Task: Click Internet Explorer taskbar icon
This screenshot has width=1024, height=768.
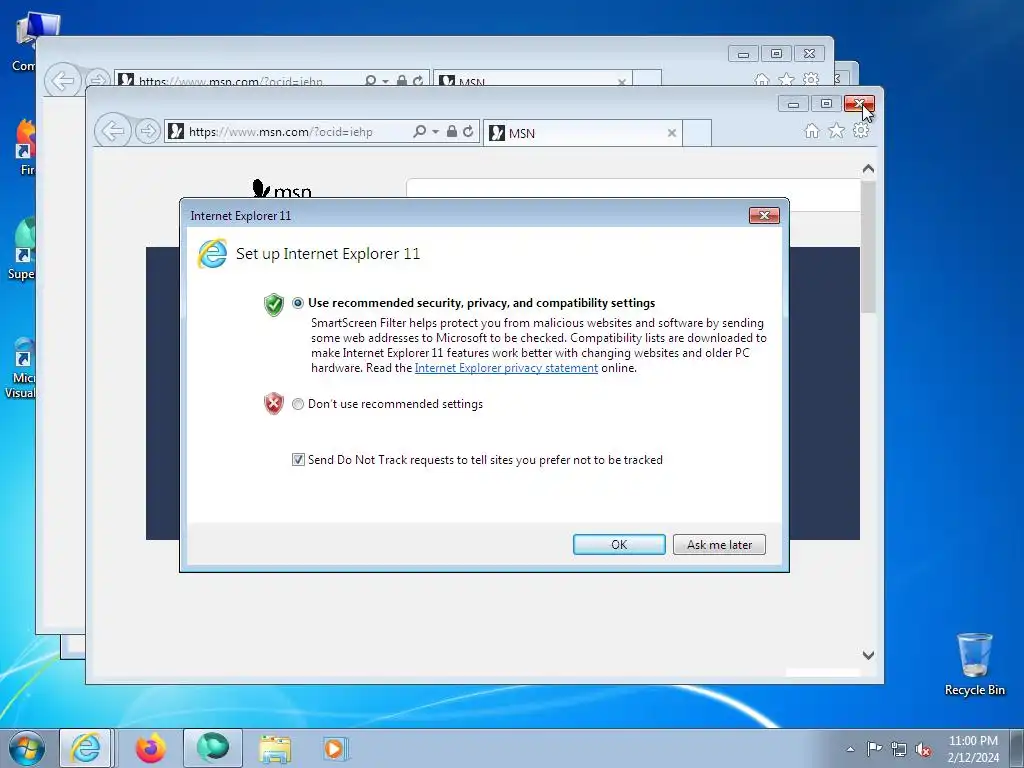Action: 86,748
